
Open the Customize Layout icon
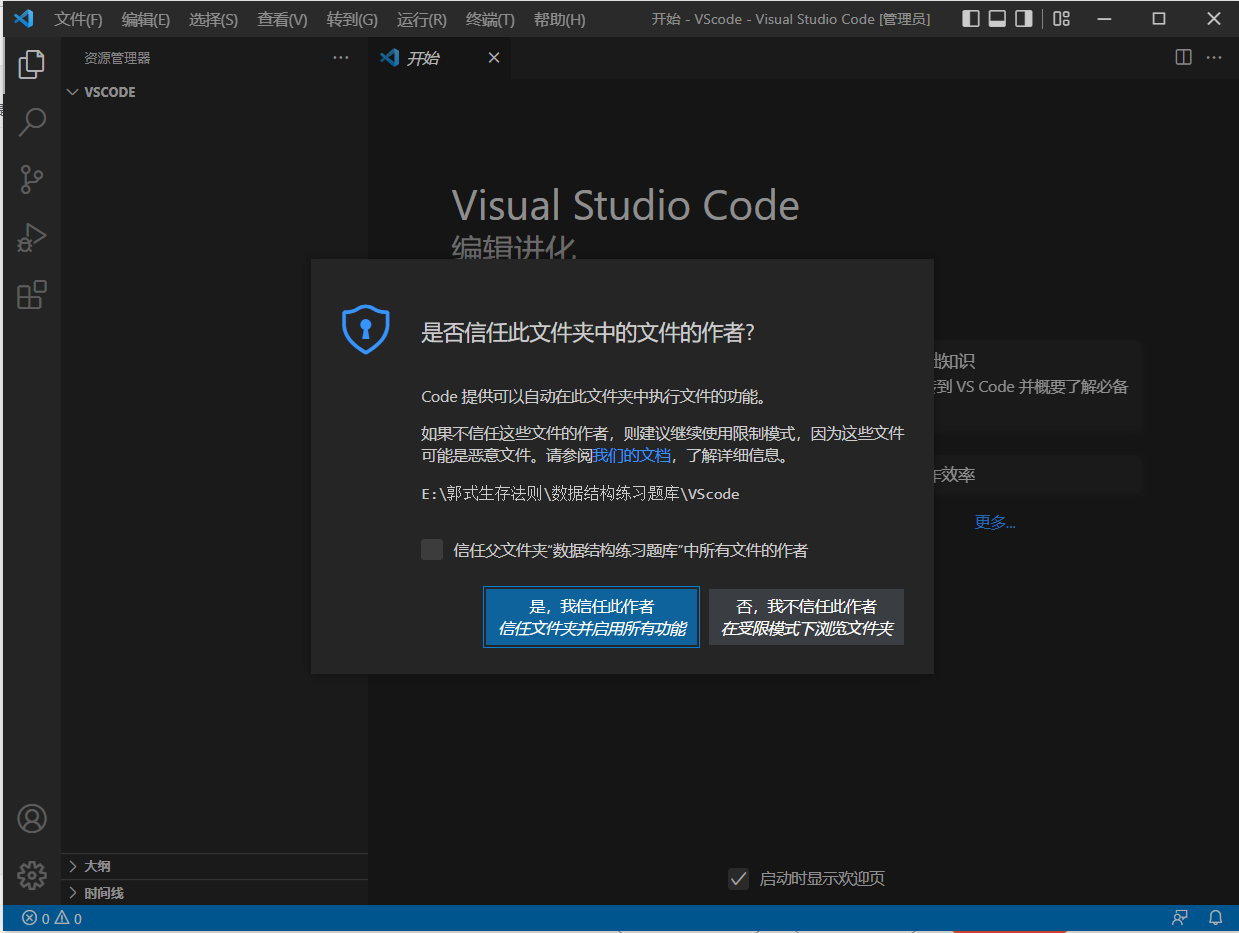pos(1062,19)
